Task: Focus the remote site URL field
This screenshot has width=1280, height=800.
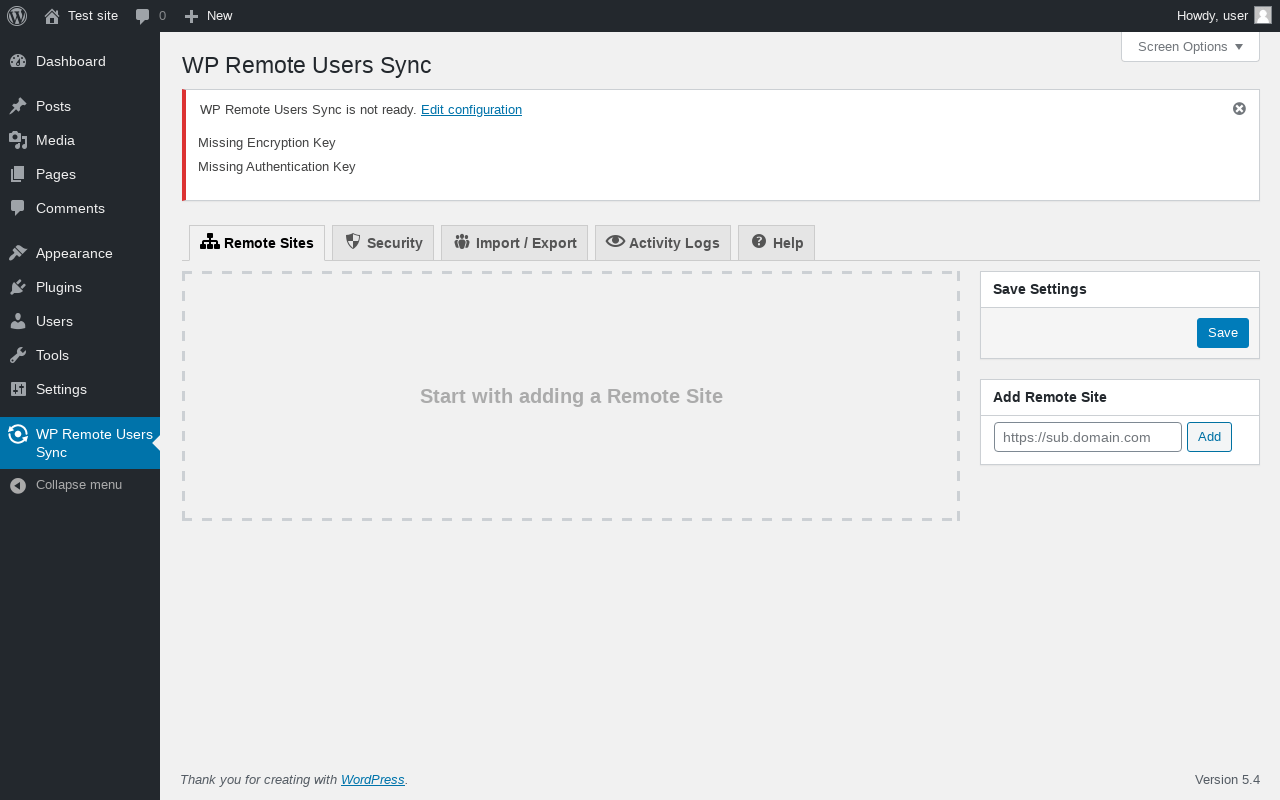Action: [x=1087, y=437]
